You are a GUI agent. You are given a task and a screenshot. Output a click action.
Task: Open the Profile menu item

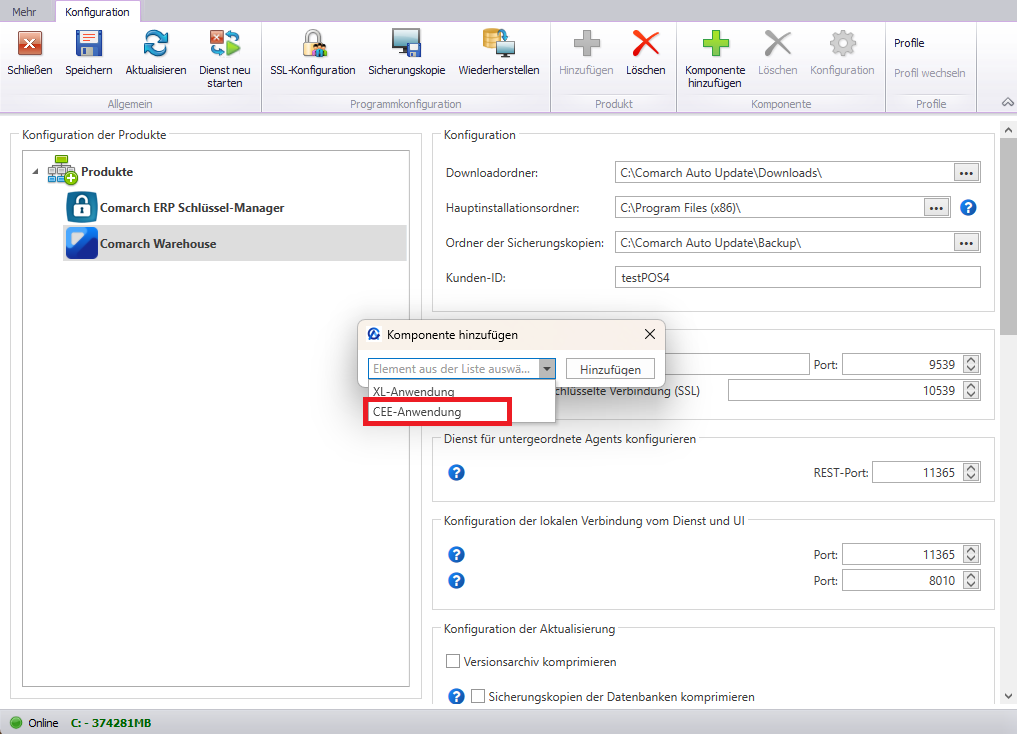909,43
